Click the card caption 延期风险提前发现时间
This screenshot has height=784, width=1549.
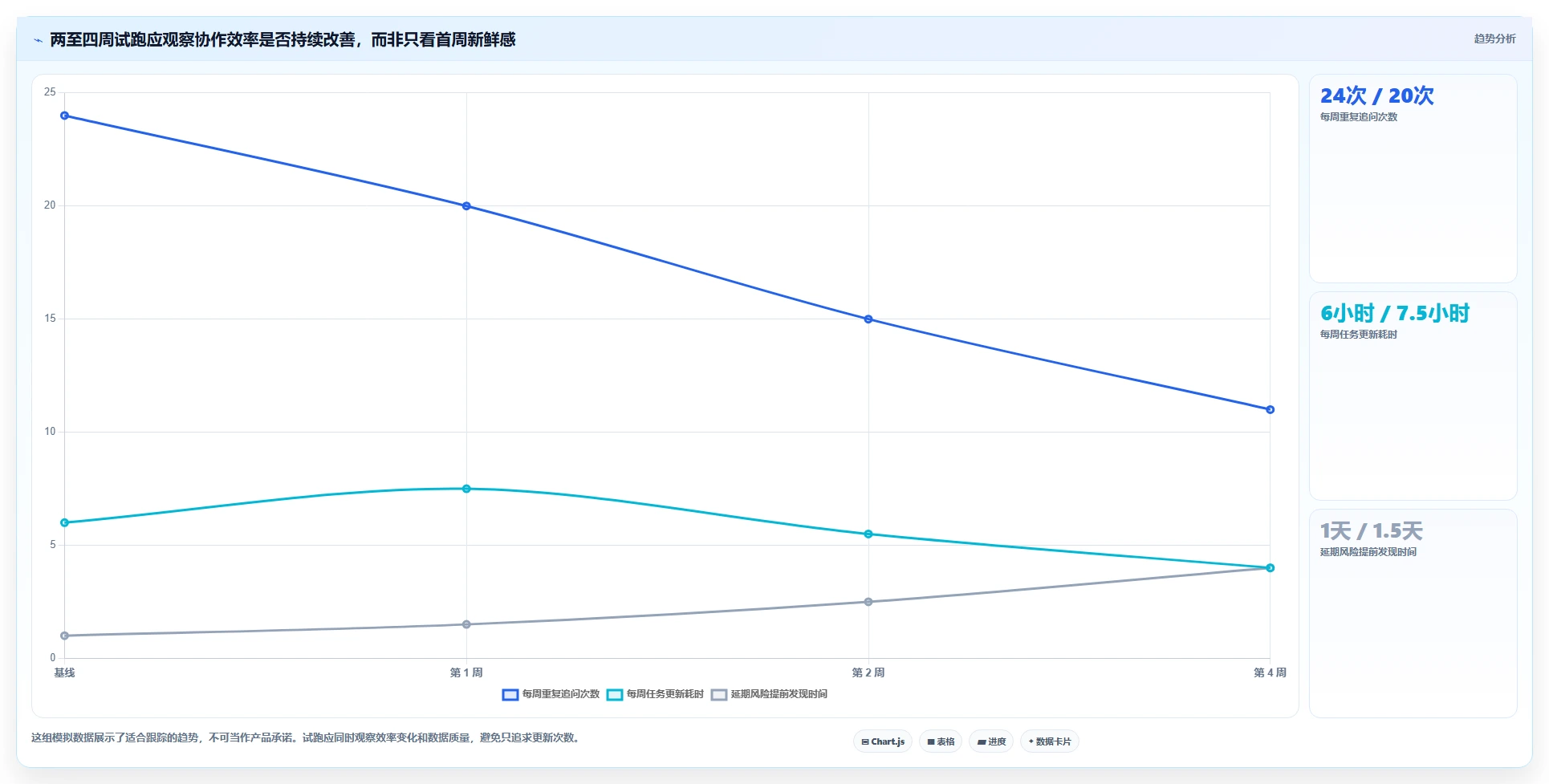point(1368,552)
